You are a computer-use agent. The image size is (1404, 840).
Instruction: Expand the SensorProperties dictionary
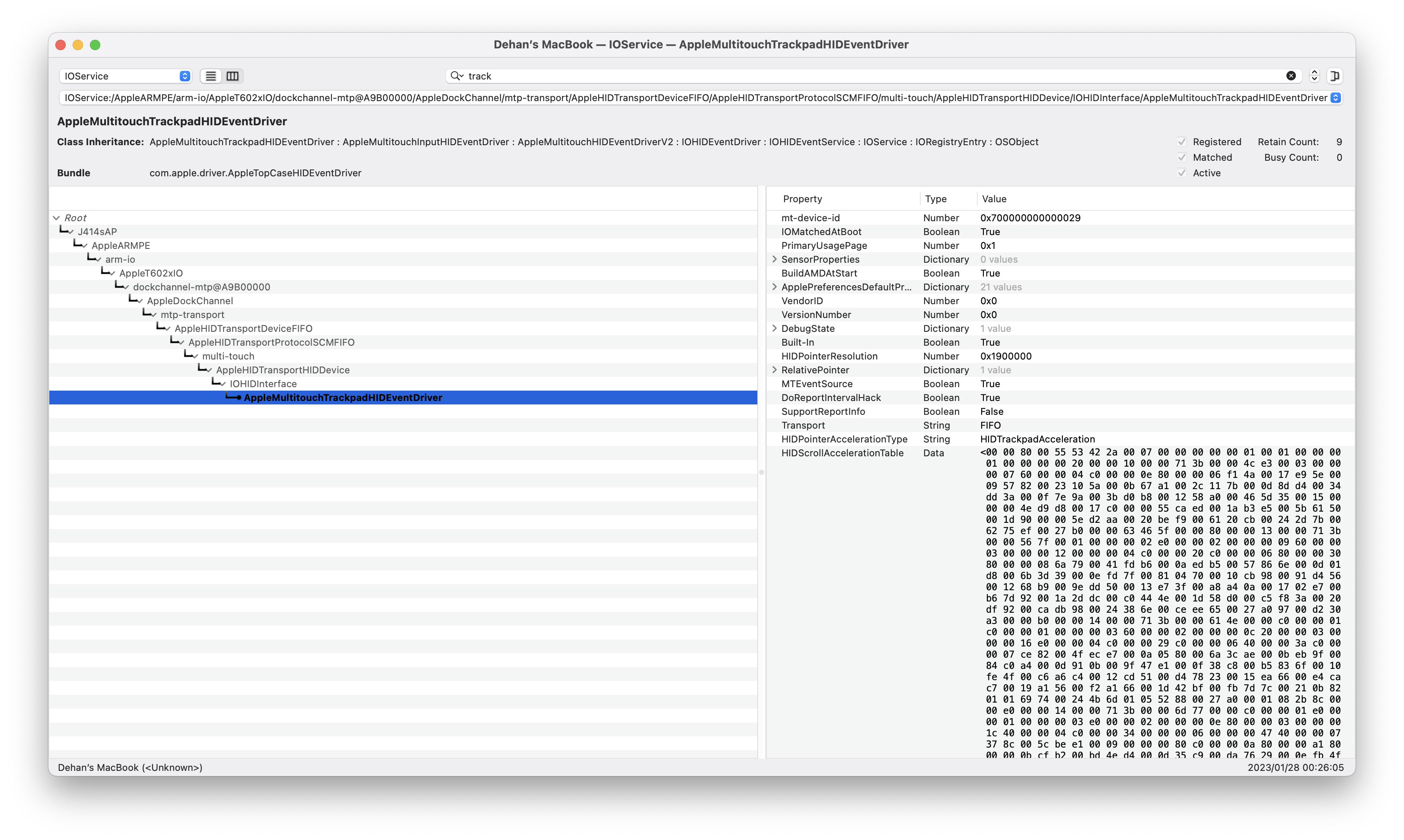(x=775, y=259)
